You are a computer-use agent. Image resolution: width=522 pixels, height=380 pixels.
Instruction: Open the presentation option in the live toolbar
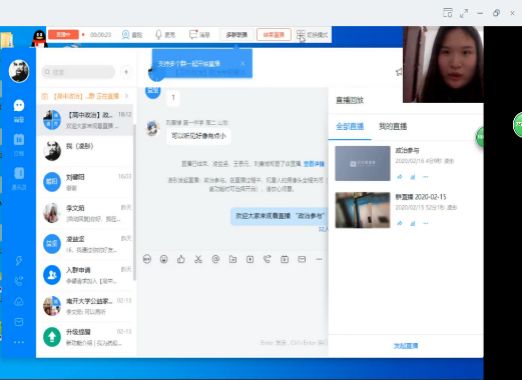199,35
